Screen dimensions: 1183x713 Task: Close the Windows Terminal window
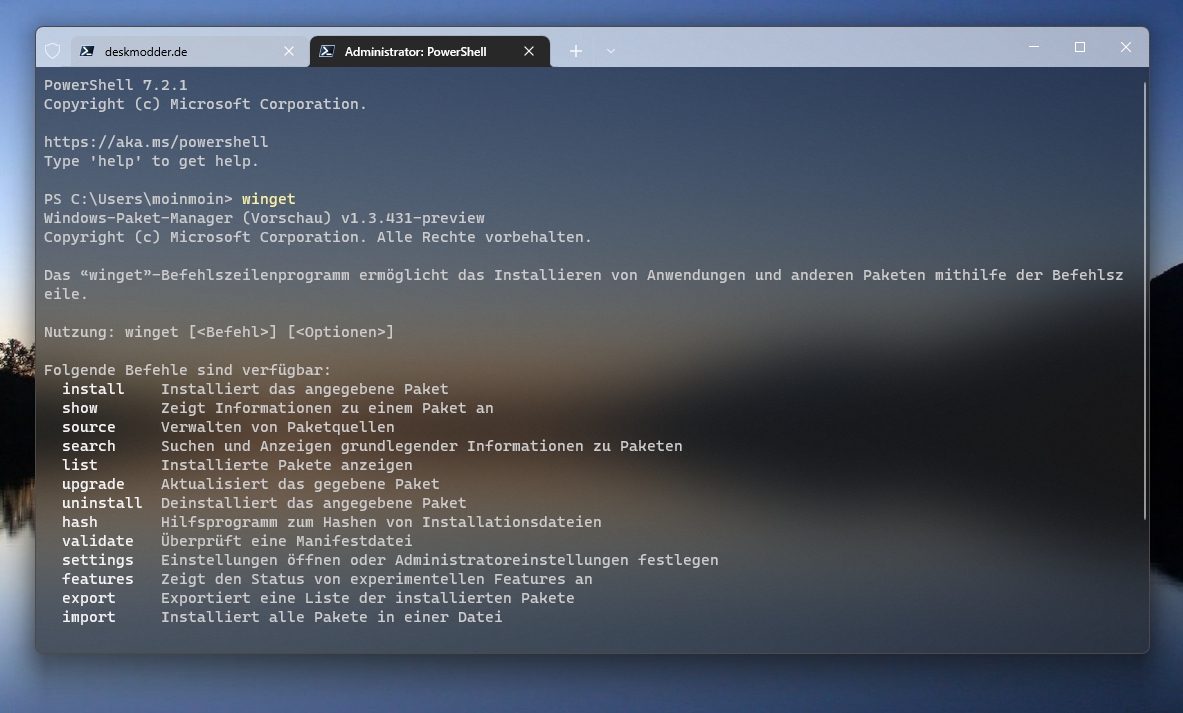pos(1126,47)
